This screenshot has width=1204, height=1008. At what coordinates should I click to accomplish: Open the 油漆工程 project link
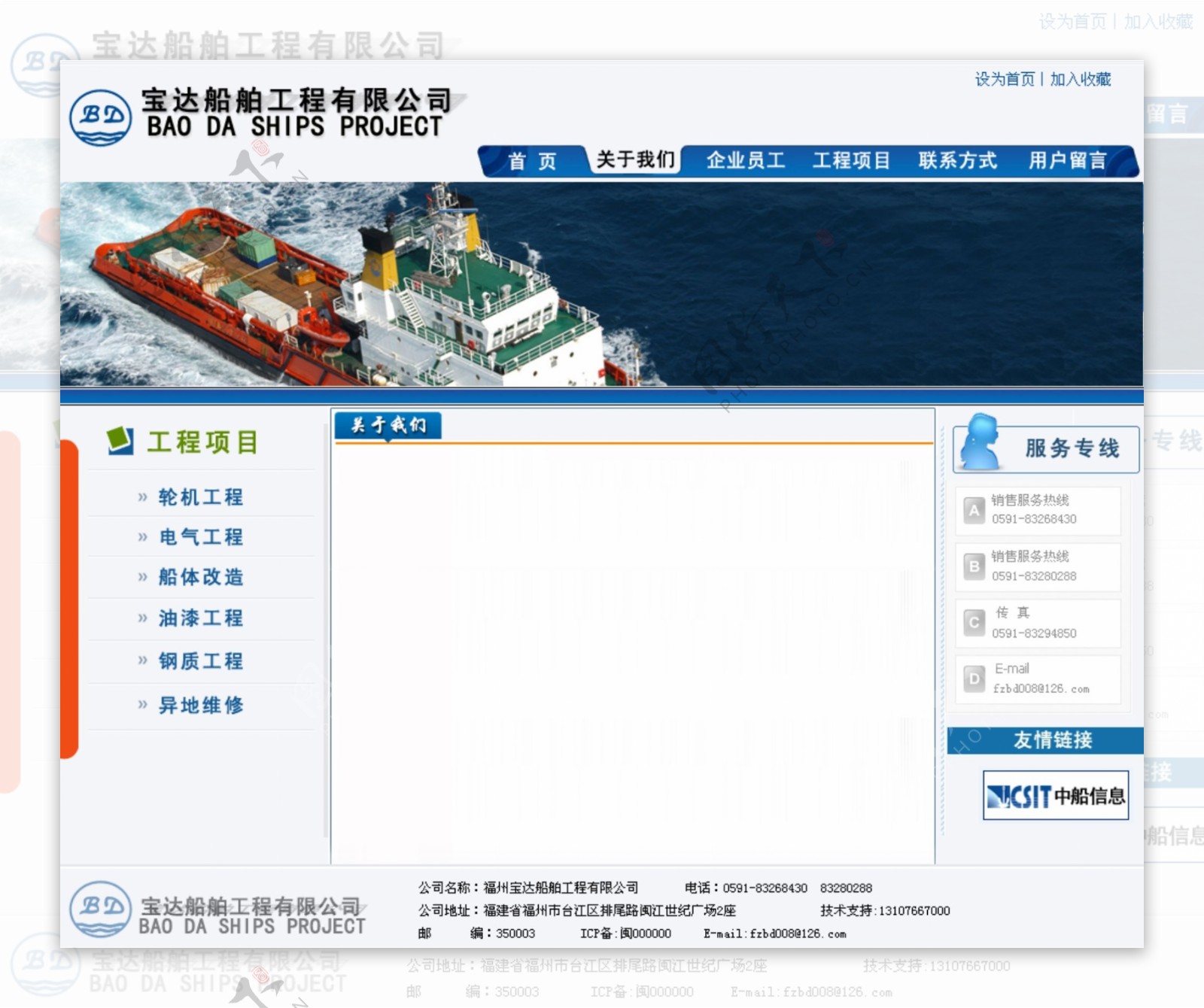201,618
